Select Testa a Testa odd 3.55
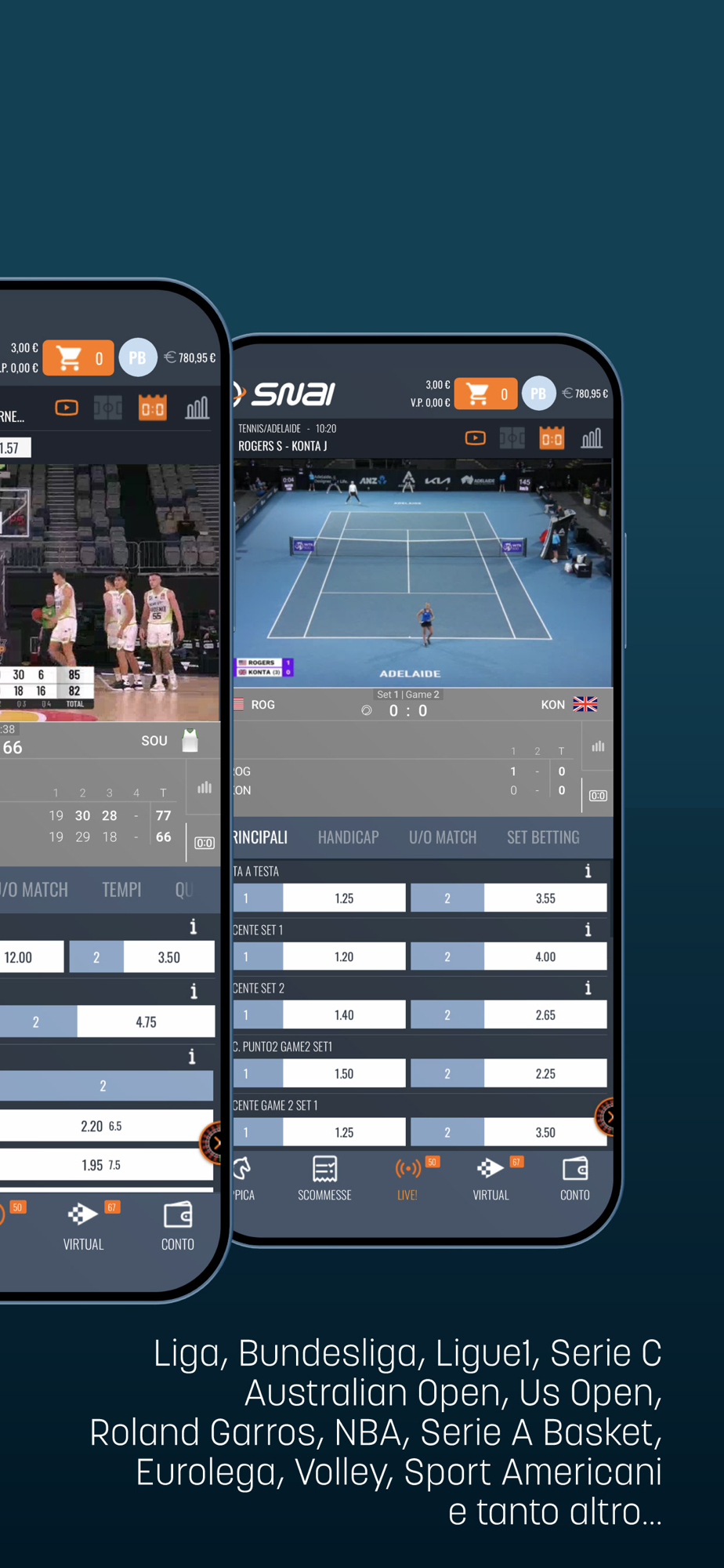Screen dimensions: 724x1568 (545, 898)
